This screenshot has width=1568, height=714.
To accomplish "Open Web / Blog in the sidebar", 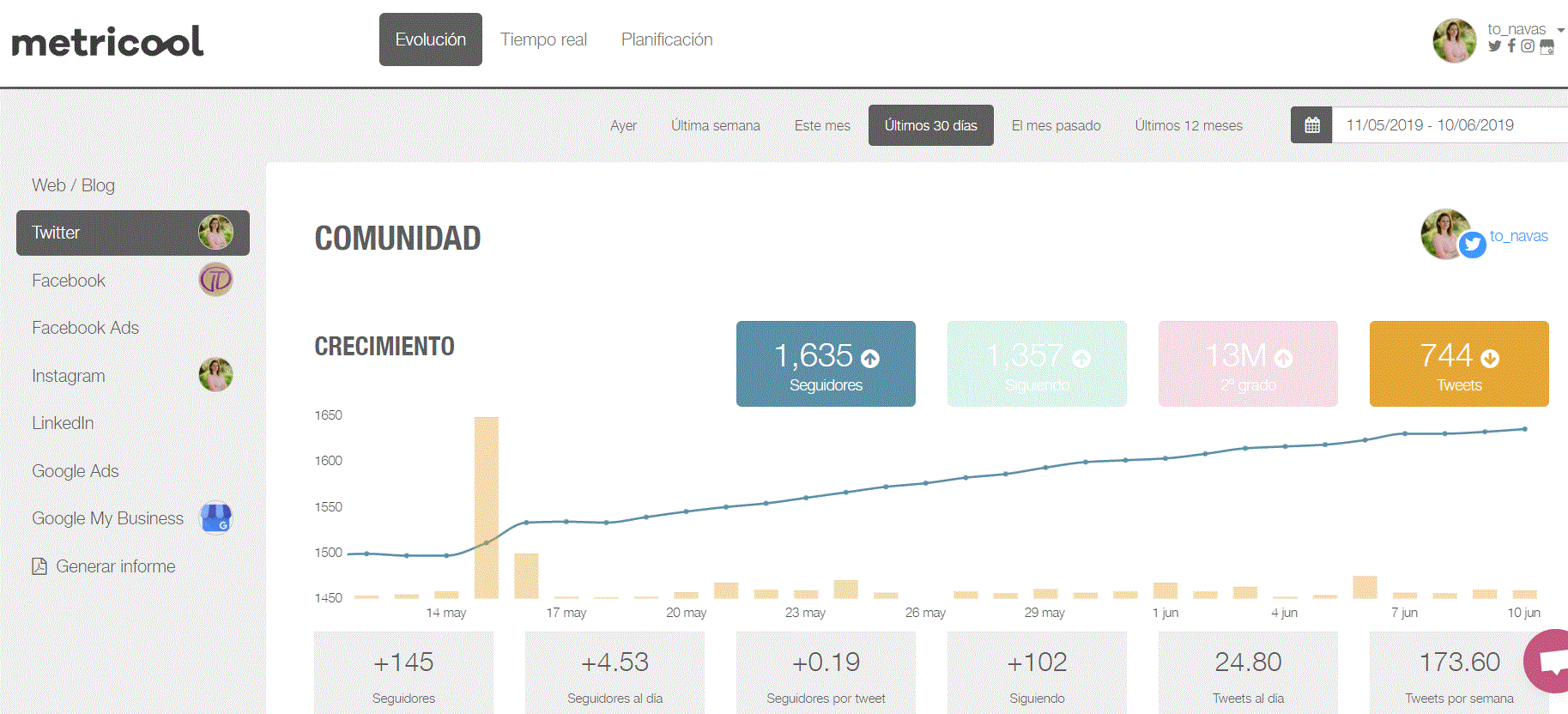I will point(73,185).
